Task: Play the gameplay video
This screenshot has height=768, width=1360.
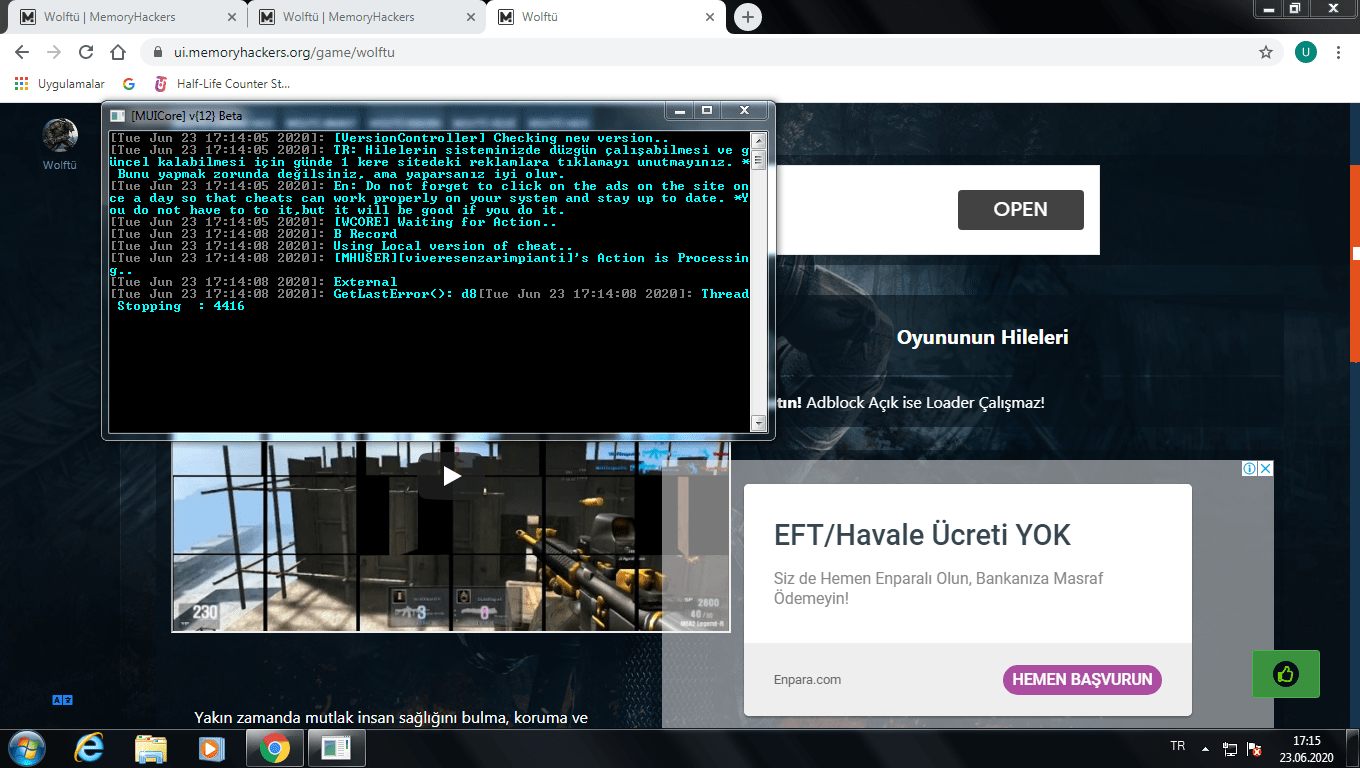Action: (x=452, y=476)
